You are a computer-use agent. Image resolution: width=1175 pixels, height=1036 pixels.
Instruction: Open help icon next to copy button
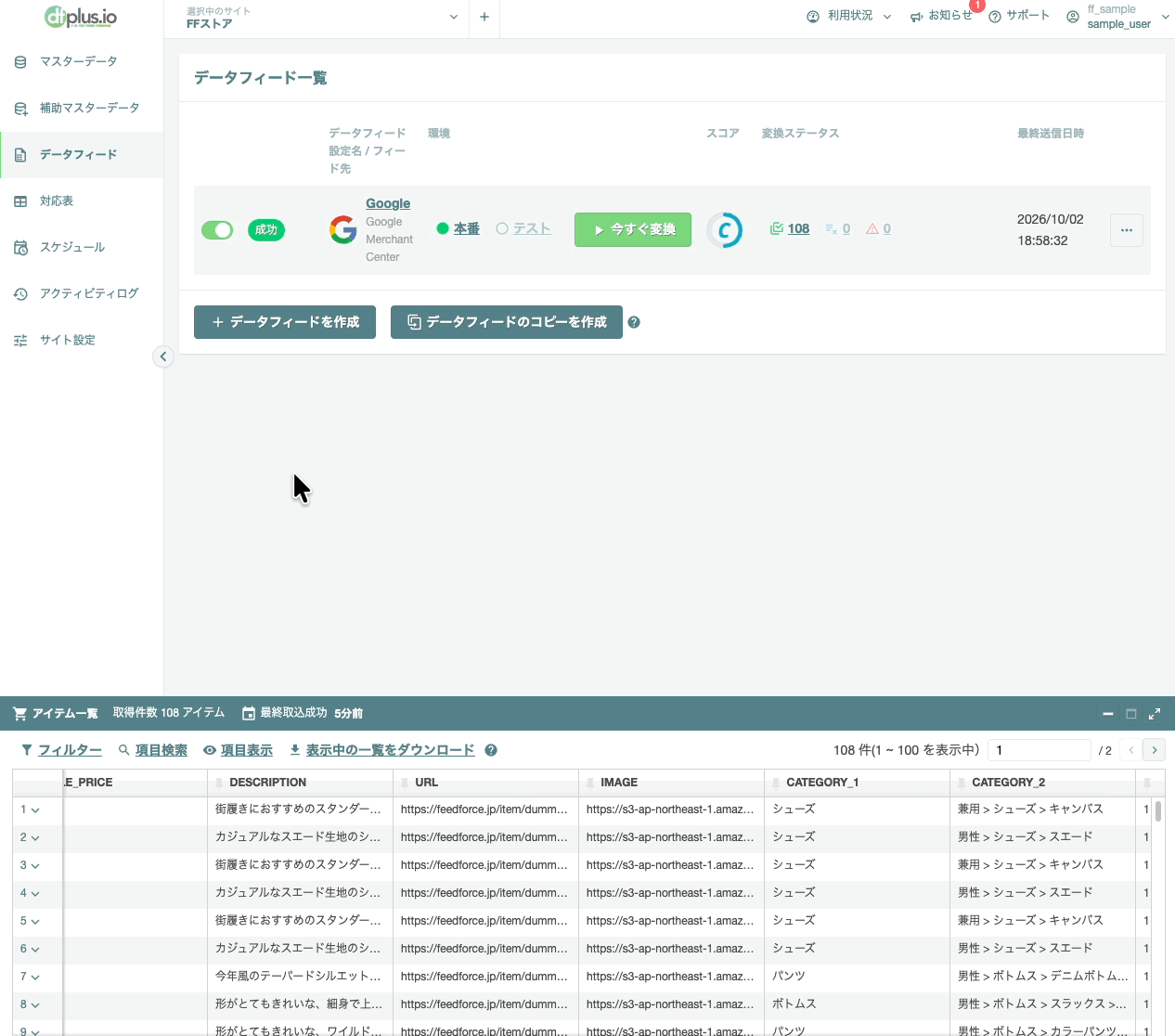(634, 322)
